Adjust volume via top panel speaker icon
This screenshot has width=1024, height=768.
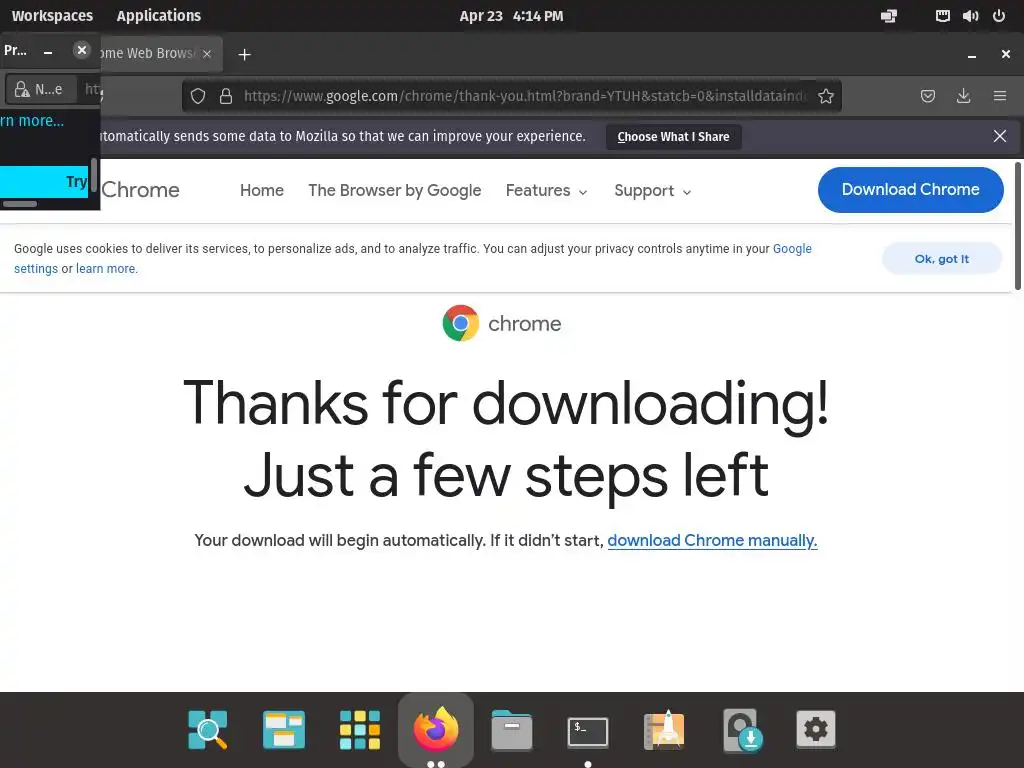tap(970, 16)
